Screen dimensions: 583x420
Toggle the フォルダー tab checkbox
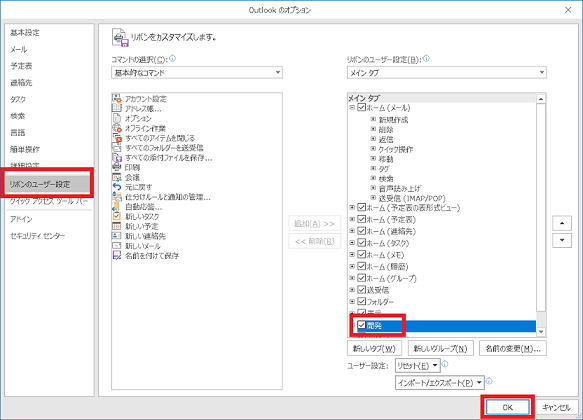tap(361, 301)
